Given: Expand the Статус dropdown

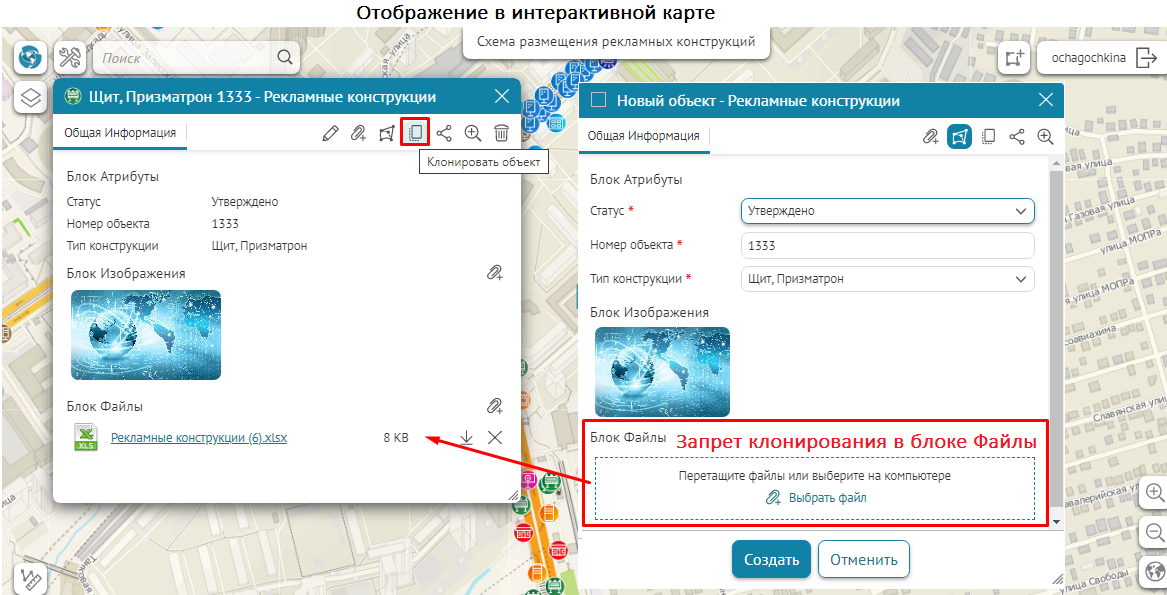Looking at the screenshot, I should [887, 211].
